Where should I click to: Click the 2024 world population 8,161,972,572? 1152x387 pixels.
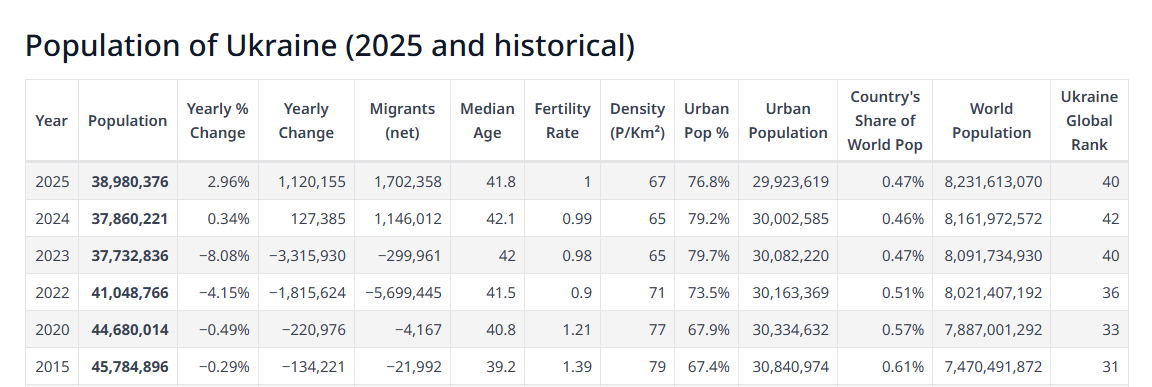tap(993, 218)
